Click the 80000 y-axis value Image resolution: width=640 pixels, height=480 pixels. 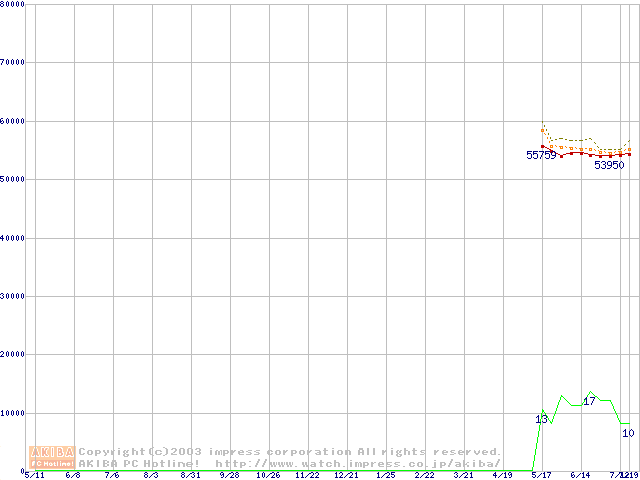click(12, 4)
